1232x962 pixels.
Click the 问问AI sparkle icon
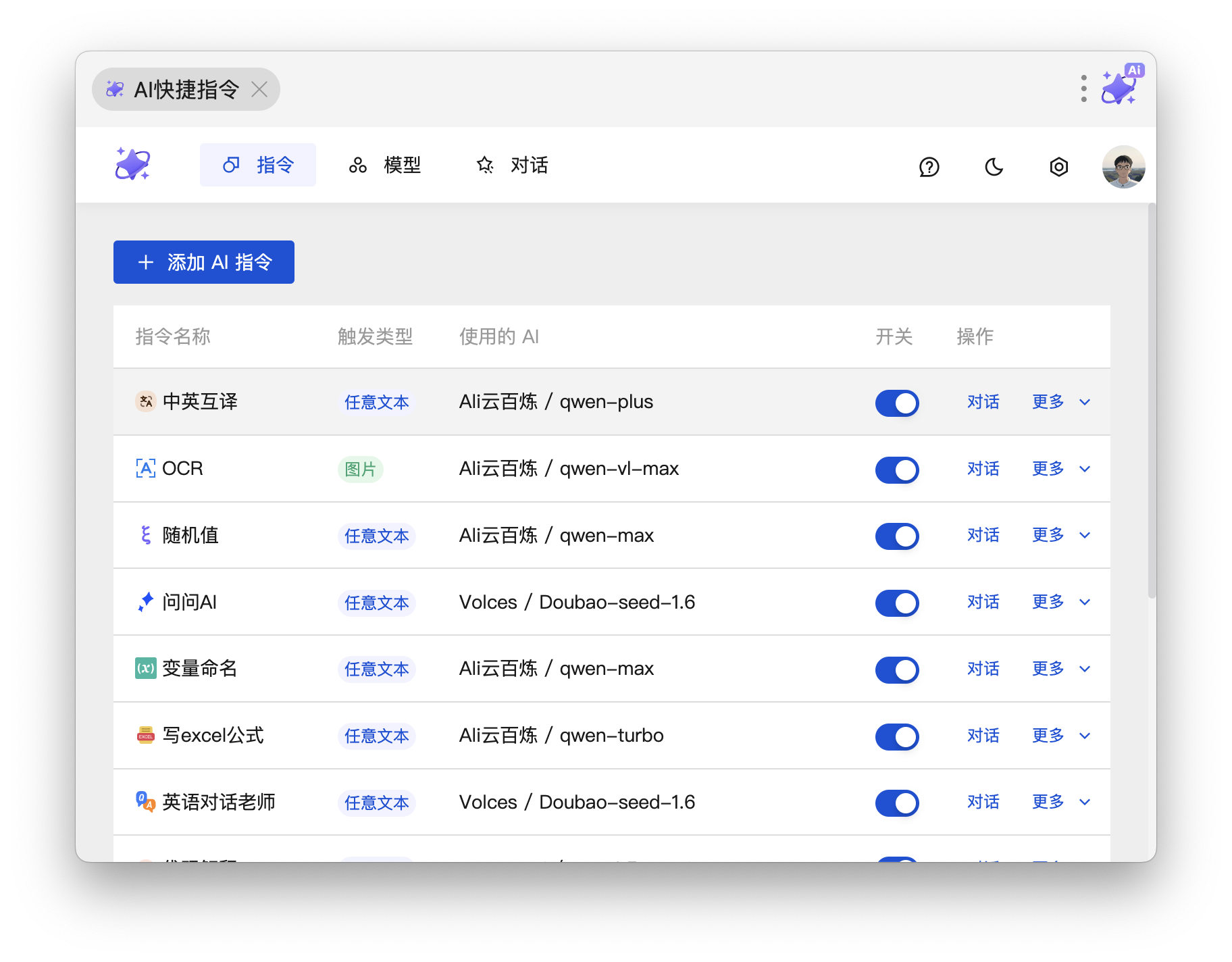coord(146,602)
